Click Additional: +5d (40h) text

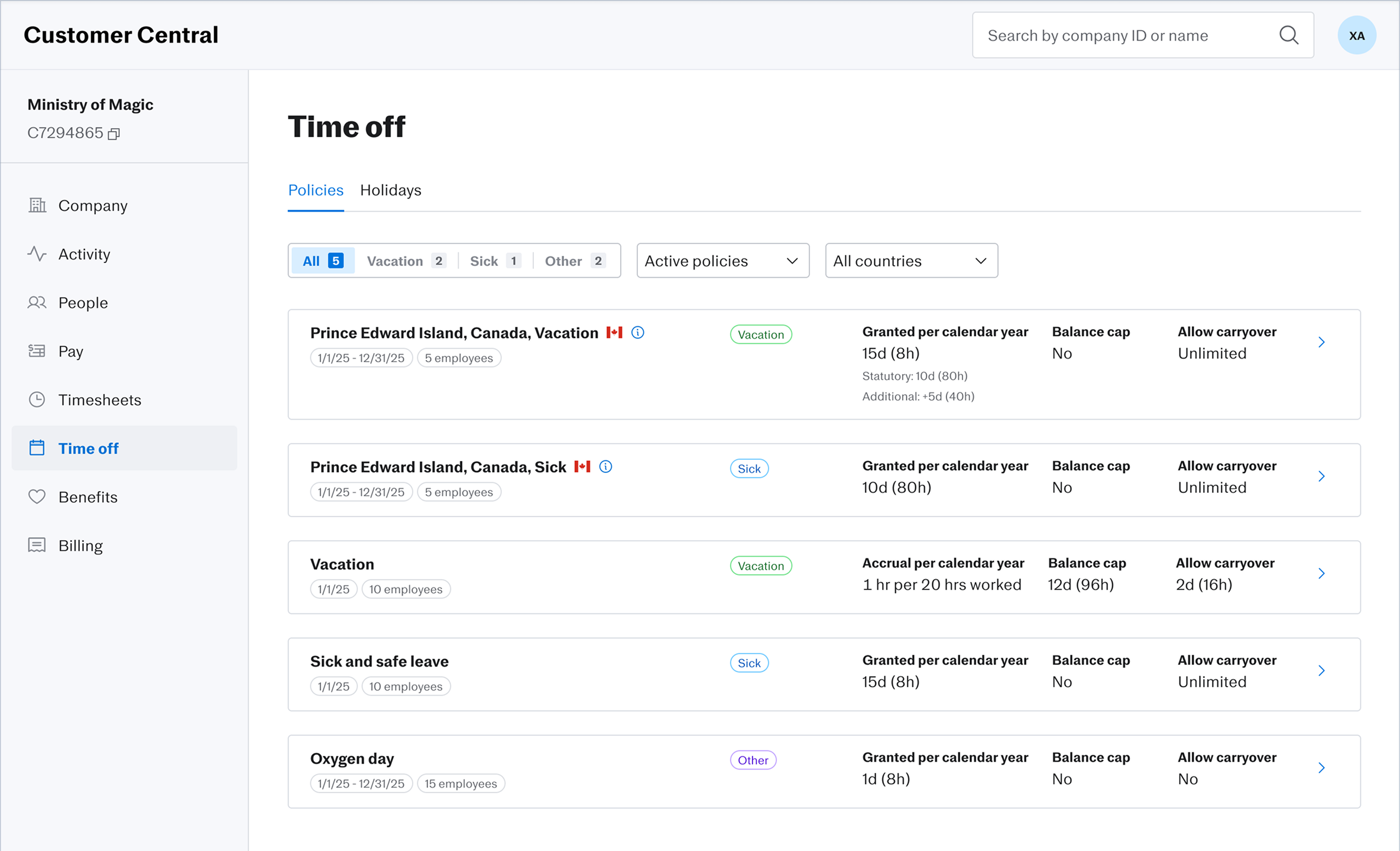click(x=918, y=397)
